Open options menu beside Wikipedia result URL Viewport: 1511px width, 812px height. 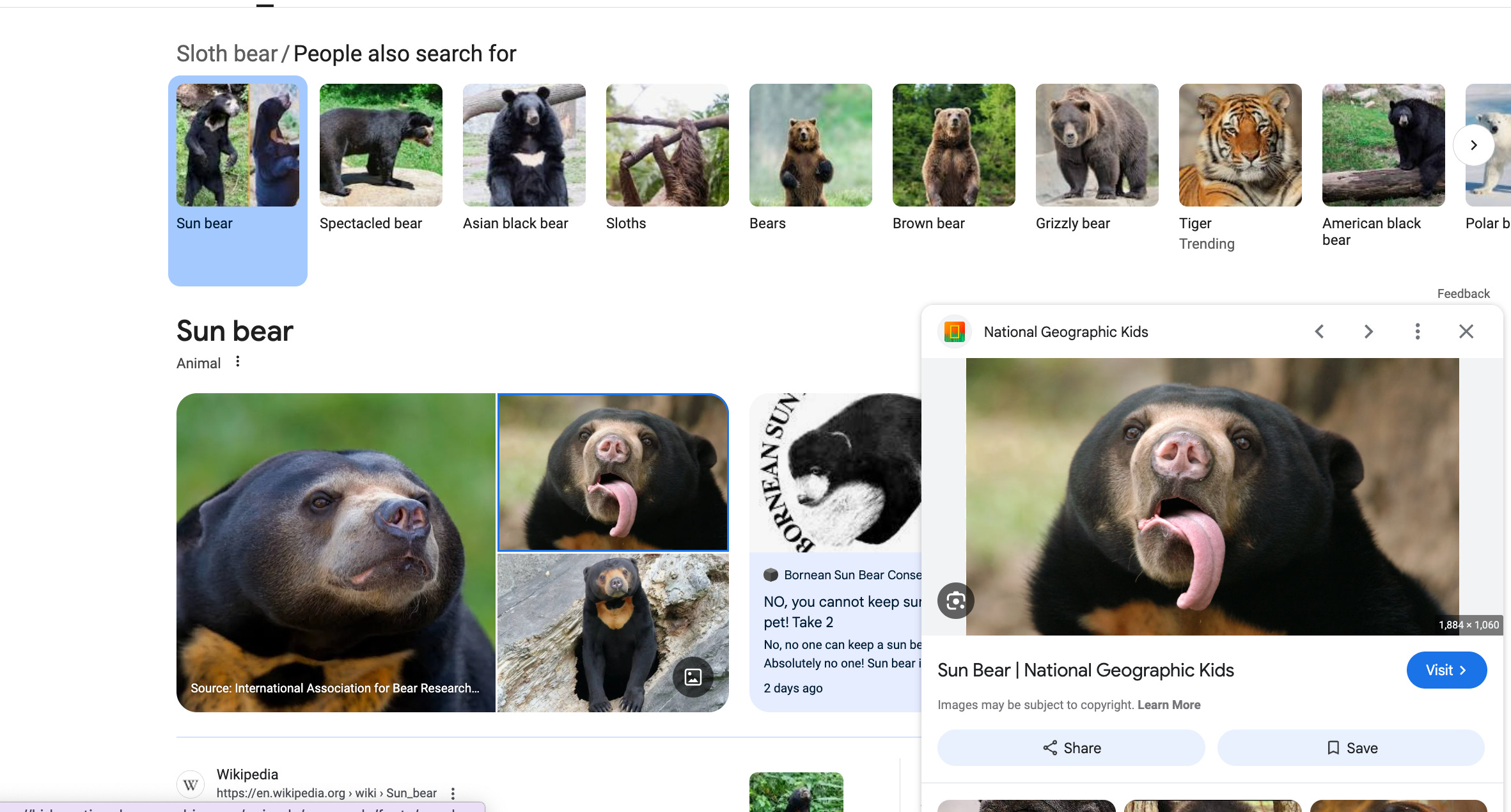point(453,793)
